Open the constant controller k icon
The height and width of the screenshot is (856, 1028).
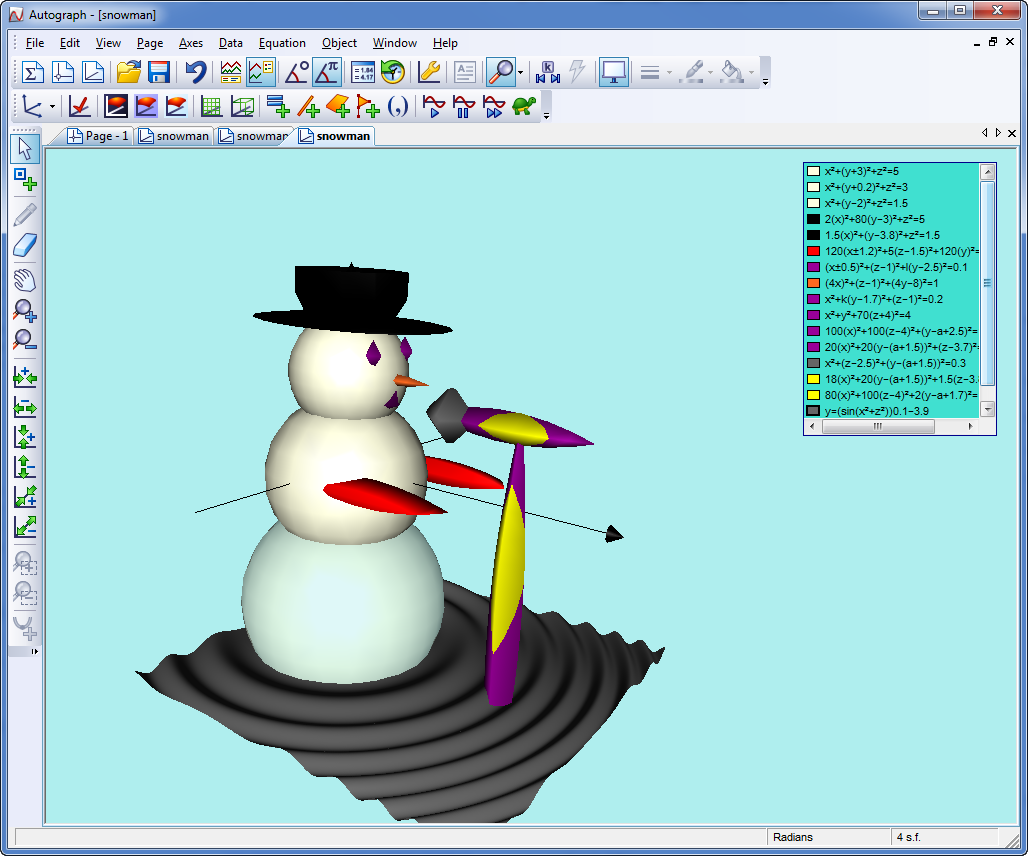click(x=548, y=72)
